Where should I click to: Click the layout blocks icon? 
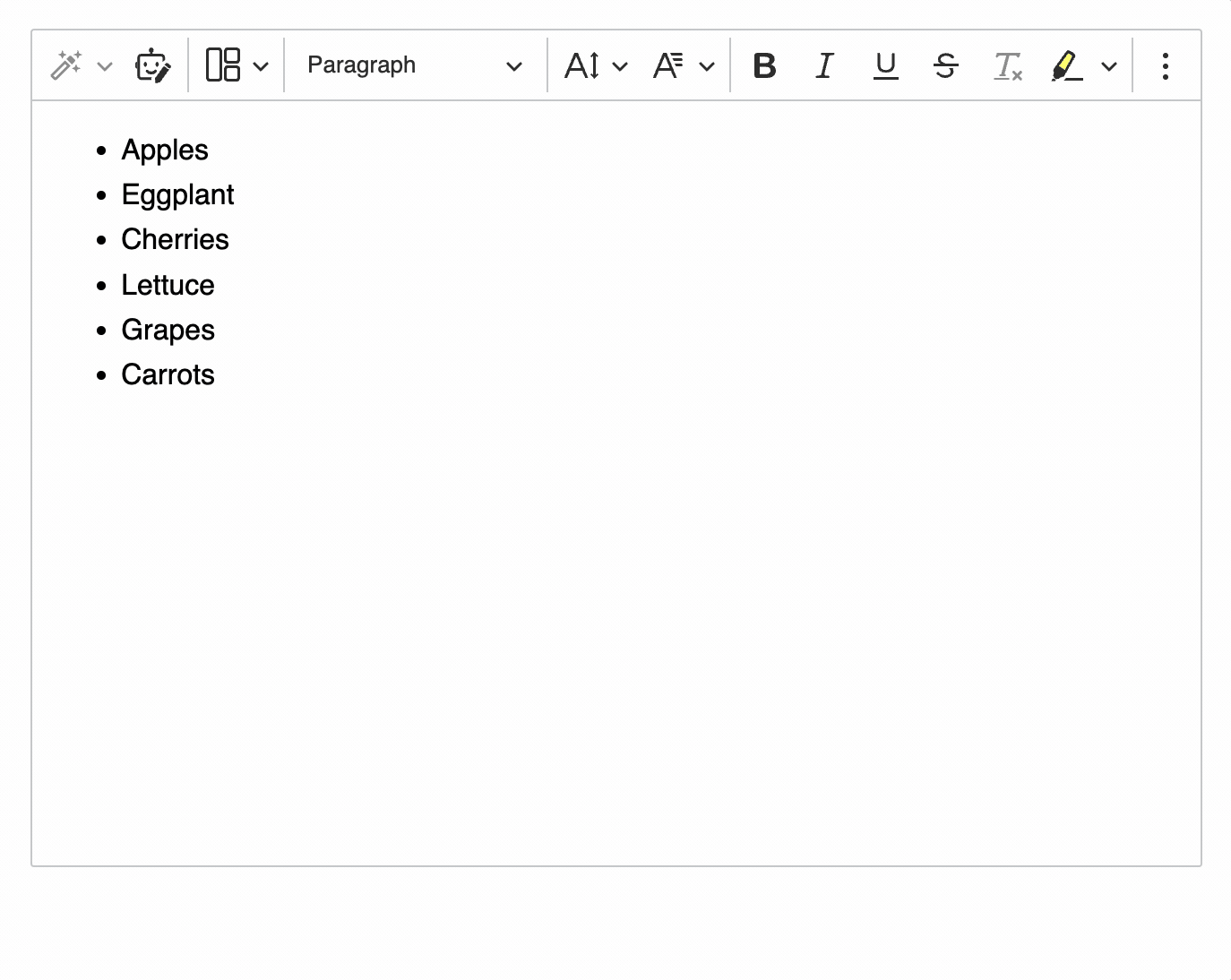coord(223,65)
